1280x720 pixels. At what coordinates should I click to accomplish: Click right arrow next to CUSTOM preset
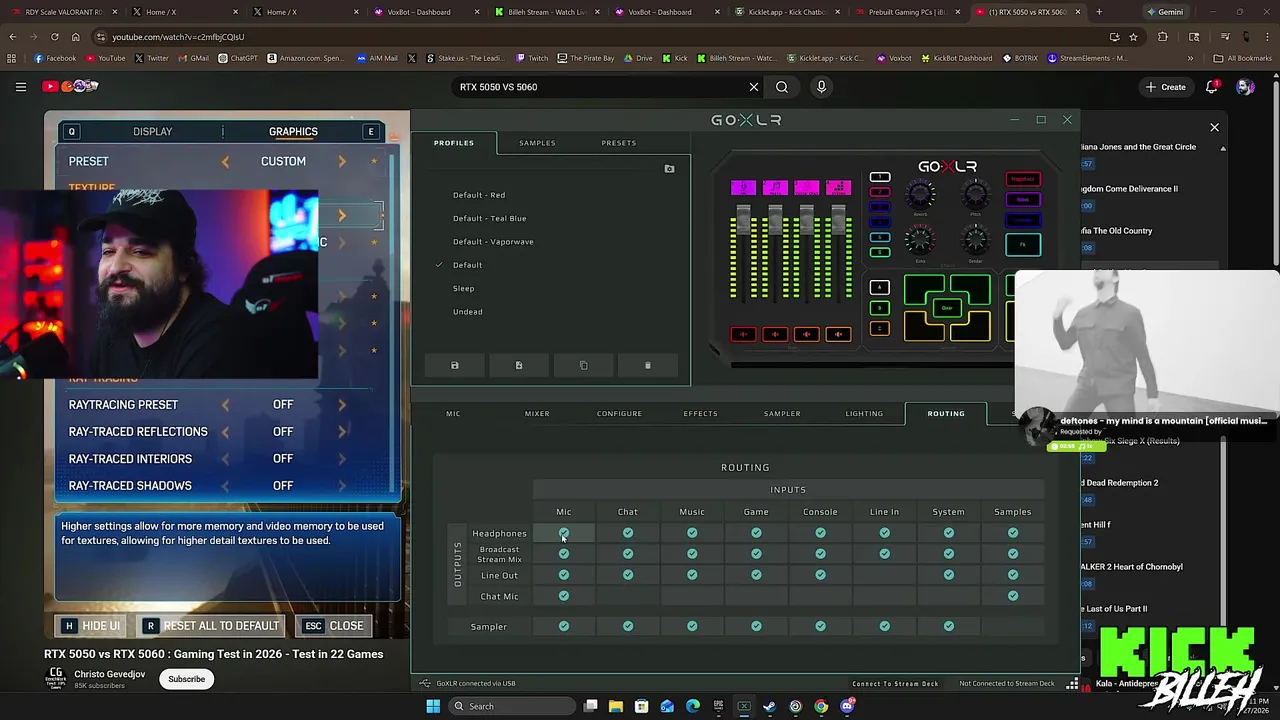coord(342,161)
